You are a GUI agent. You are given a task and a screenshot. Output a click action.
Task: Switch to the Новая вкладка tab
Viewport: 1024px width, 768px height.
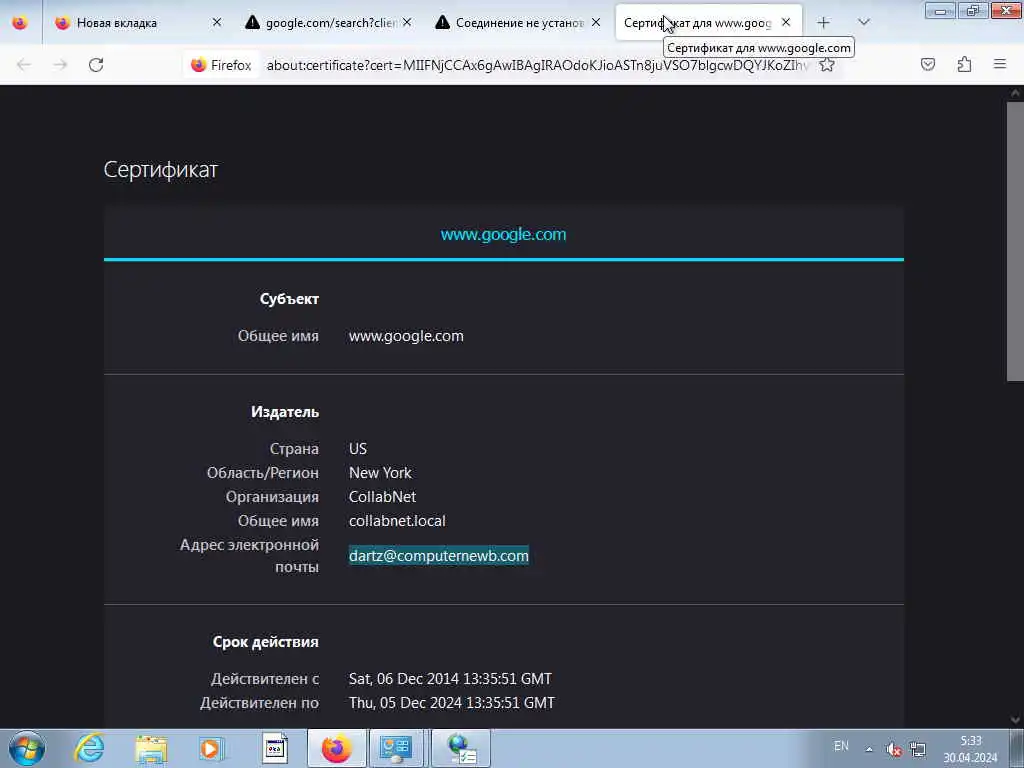[116, 23]
